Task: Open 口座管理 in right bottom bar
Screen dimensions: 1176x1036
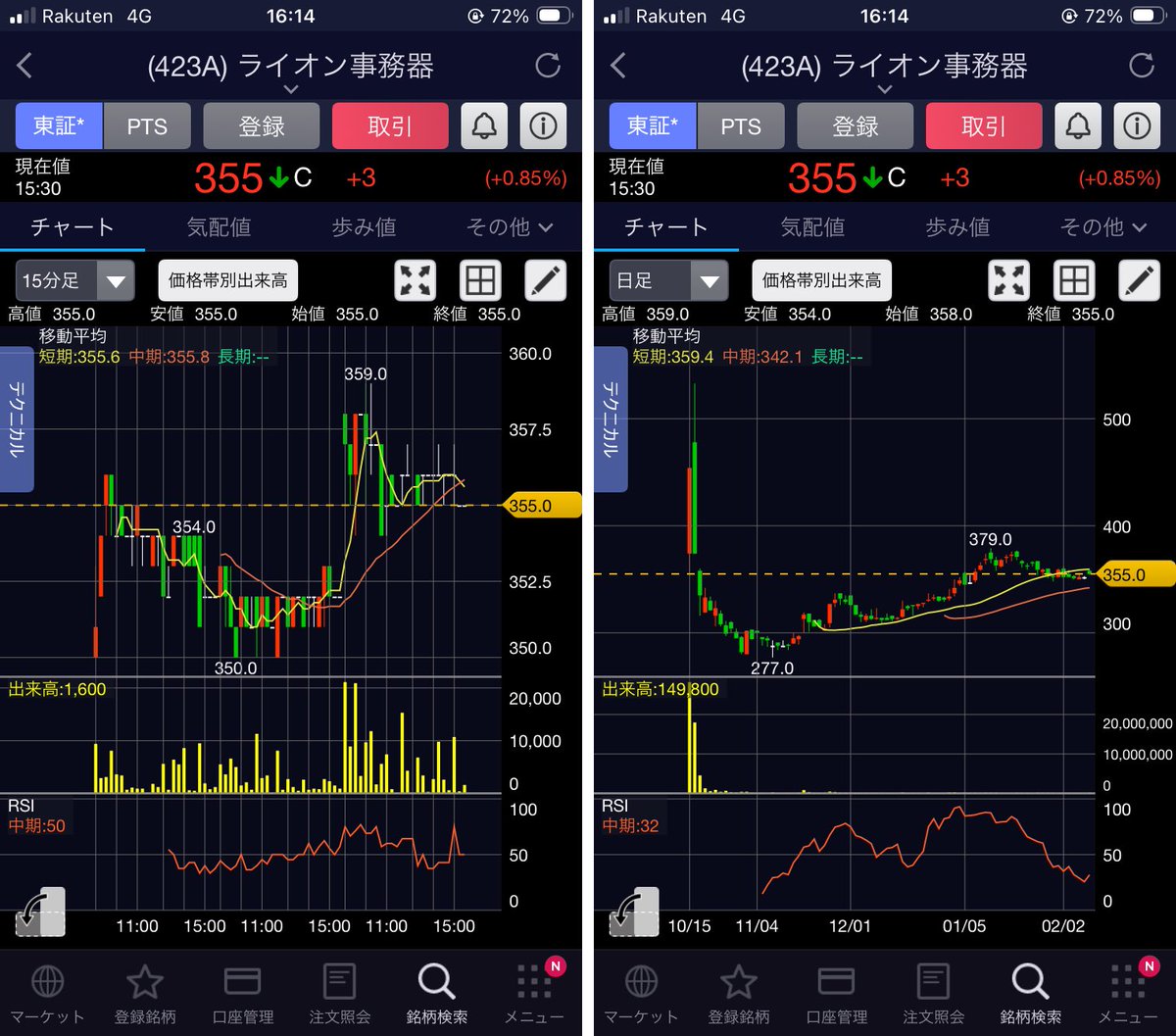Action: (x=836, y=994)
